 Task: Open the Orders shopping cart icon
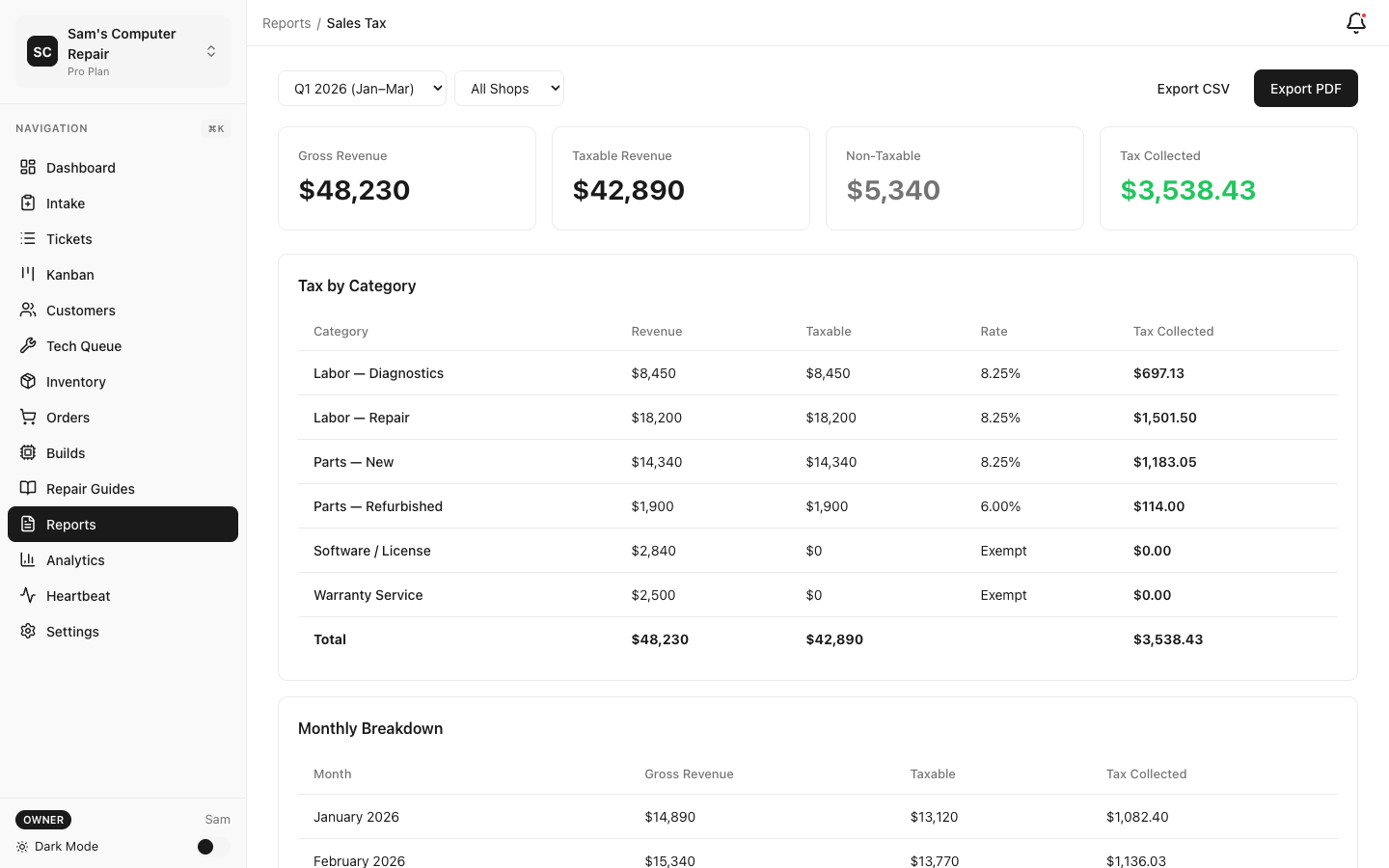(28, 418)
